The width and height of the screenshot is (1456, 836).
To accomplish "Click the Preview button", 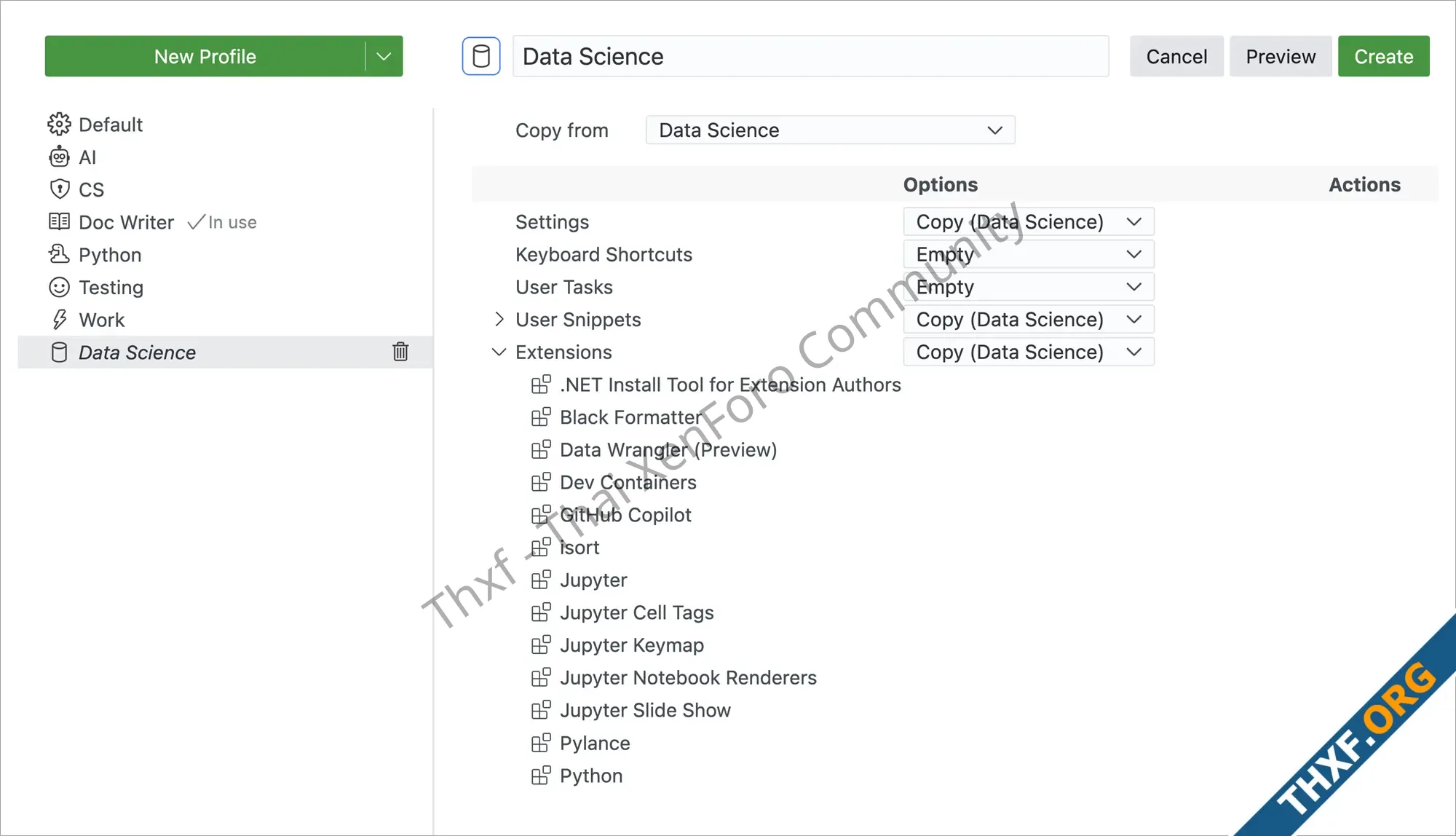I will (x=1281, y=56).
